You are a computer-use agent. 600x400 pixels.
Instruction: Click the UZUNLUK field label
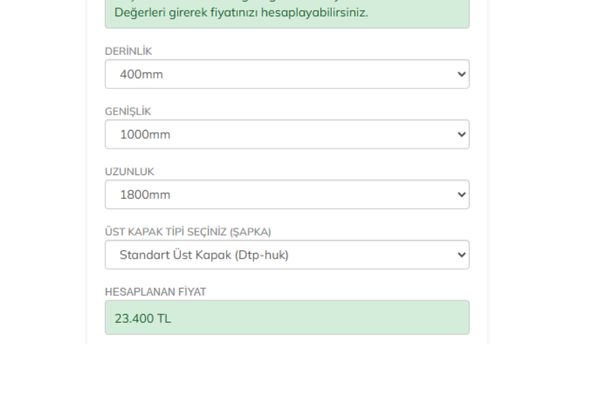coord(129,171)
